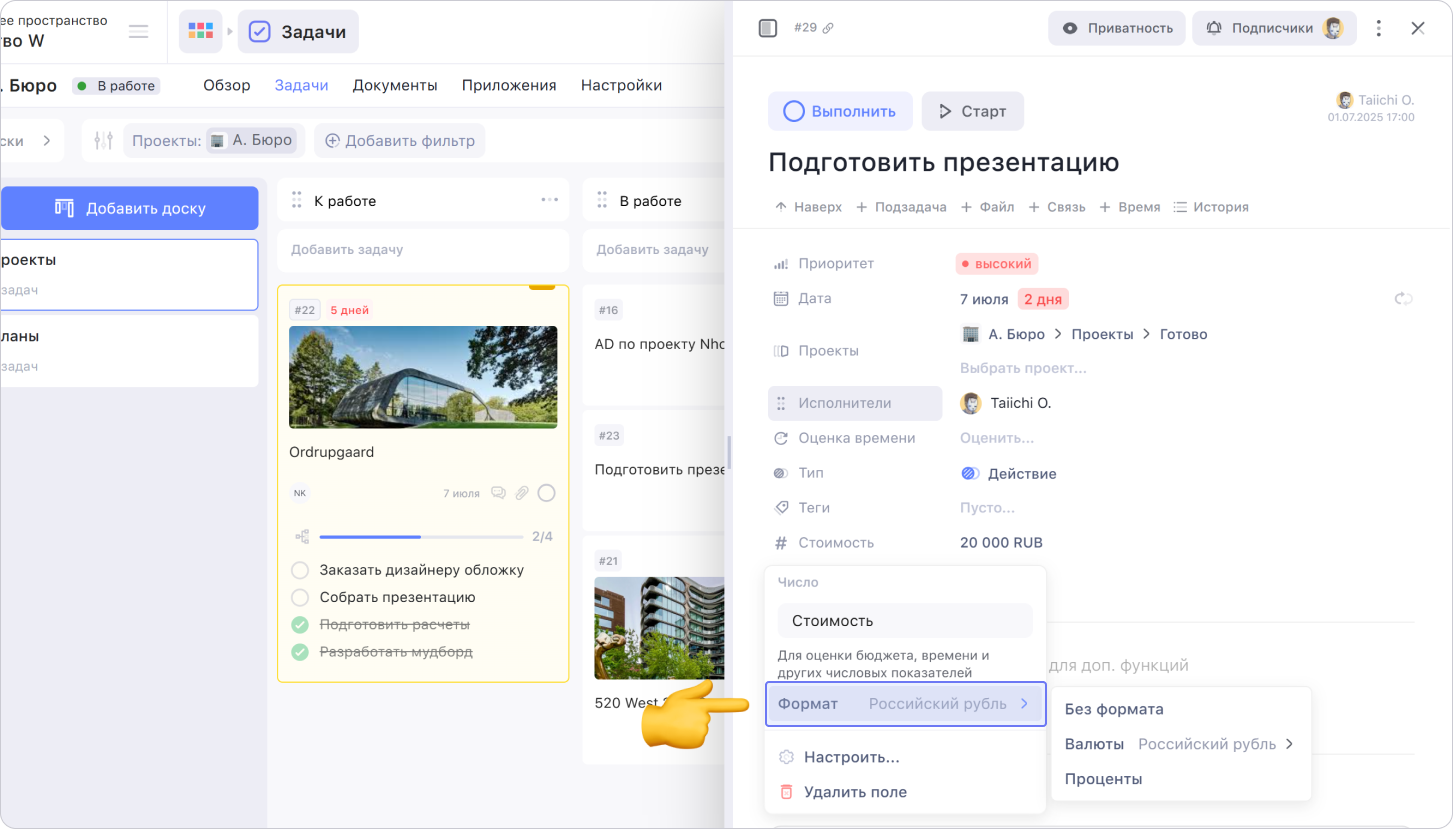Expand Формат Российский рубль submenu
Image resolution: width=1453 pixels, height=829 pixels.
(905, 704)
